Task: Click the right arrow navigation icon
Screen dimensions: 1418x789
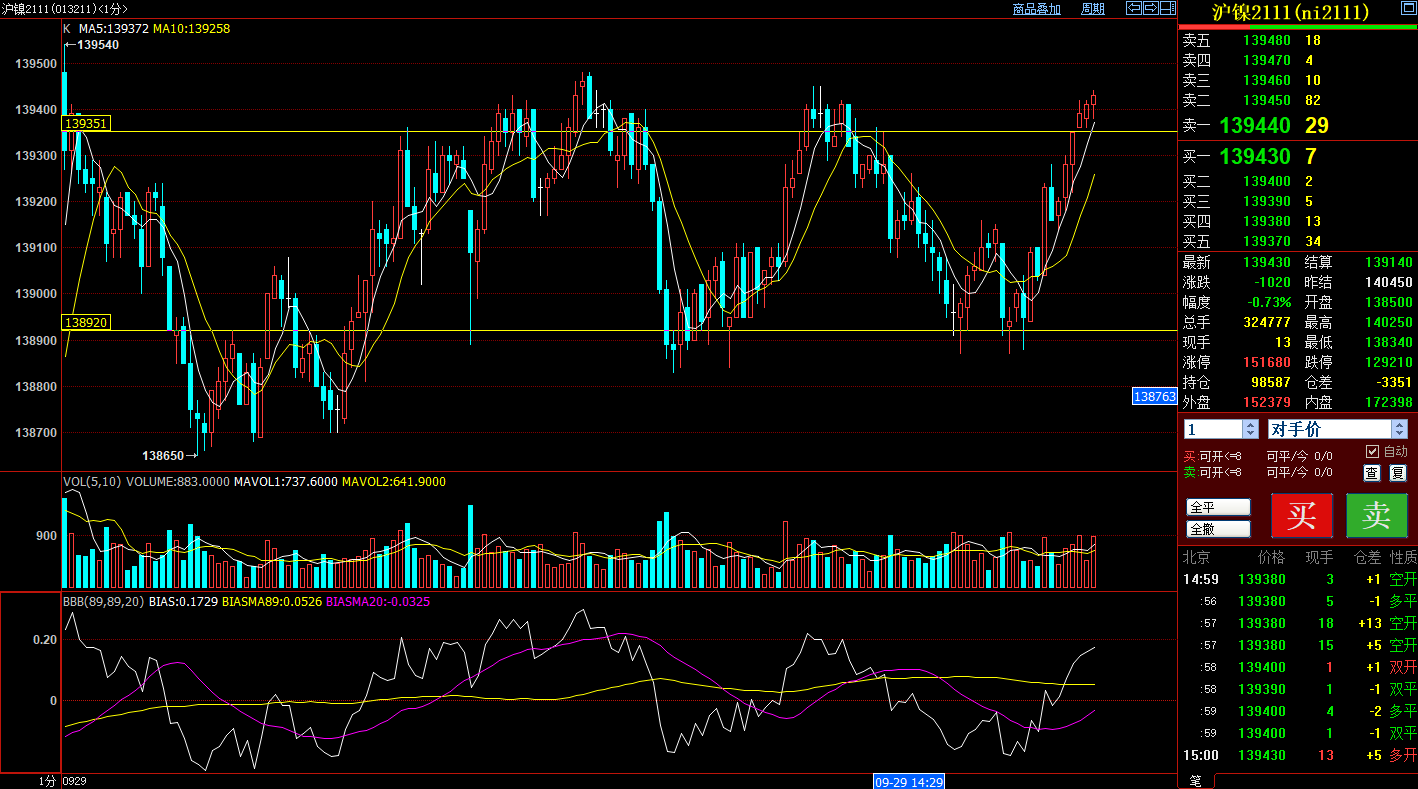Action: pyautogui.click(x=1151, y=8)
